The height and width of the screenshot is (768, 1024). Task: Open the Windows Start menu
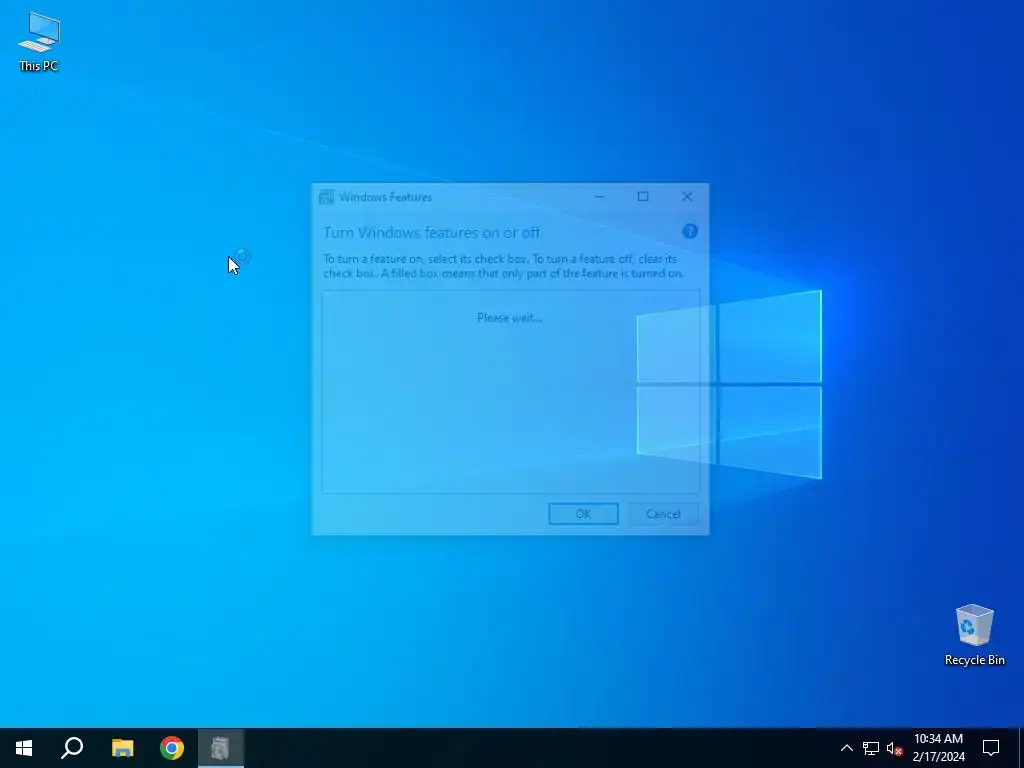click(24, 748)
